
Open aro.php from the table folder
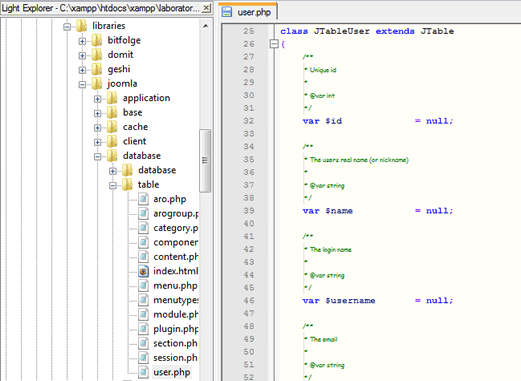pos(170,199)
